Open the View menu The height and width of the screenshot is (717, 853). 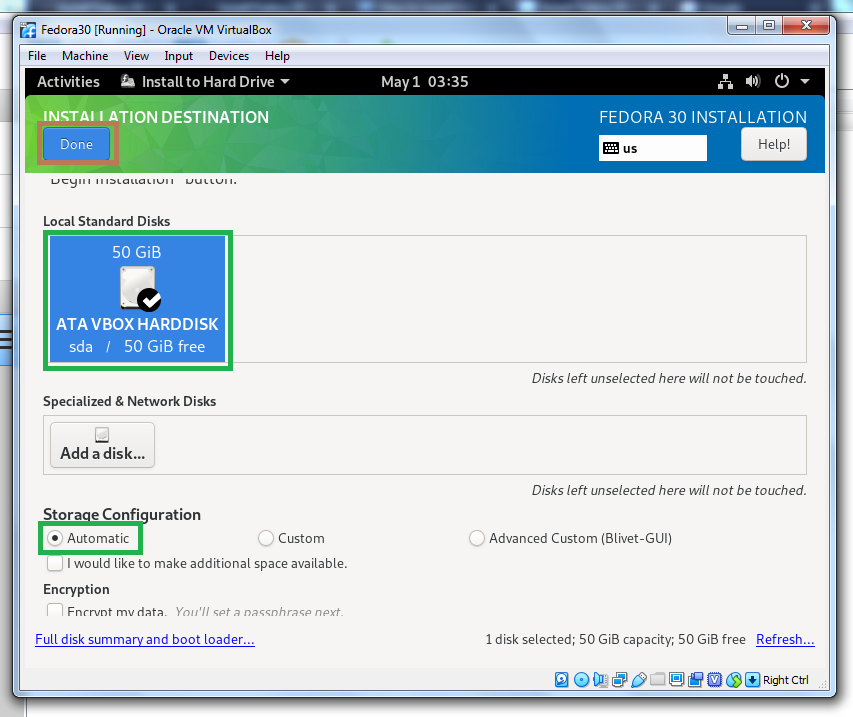click(136, 56)
